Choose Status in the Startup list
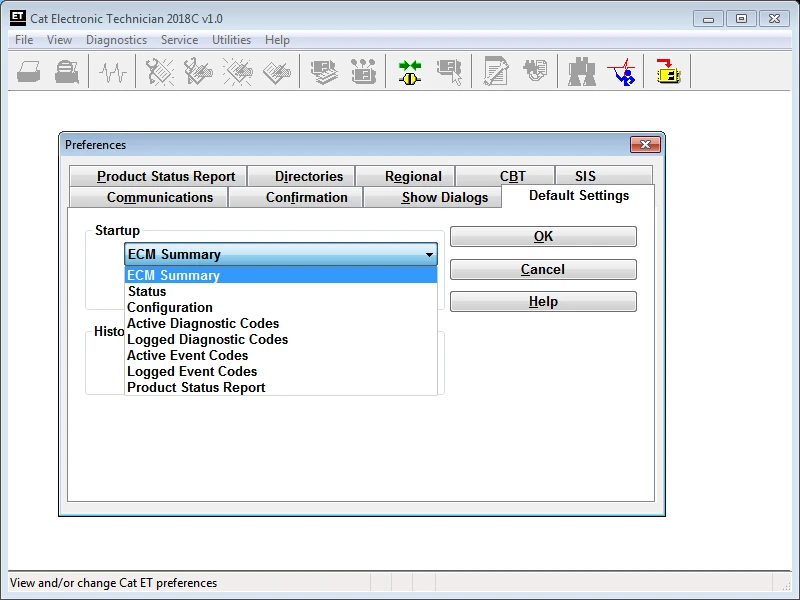The height and width of the screenshot is (600, 800). pyautogui.click(x=281, y=291)
